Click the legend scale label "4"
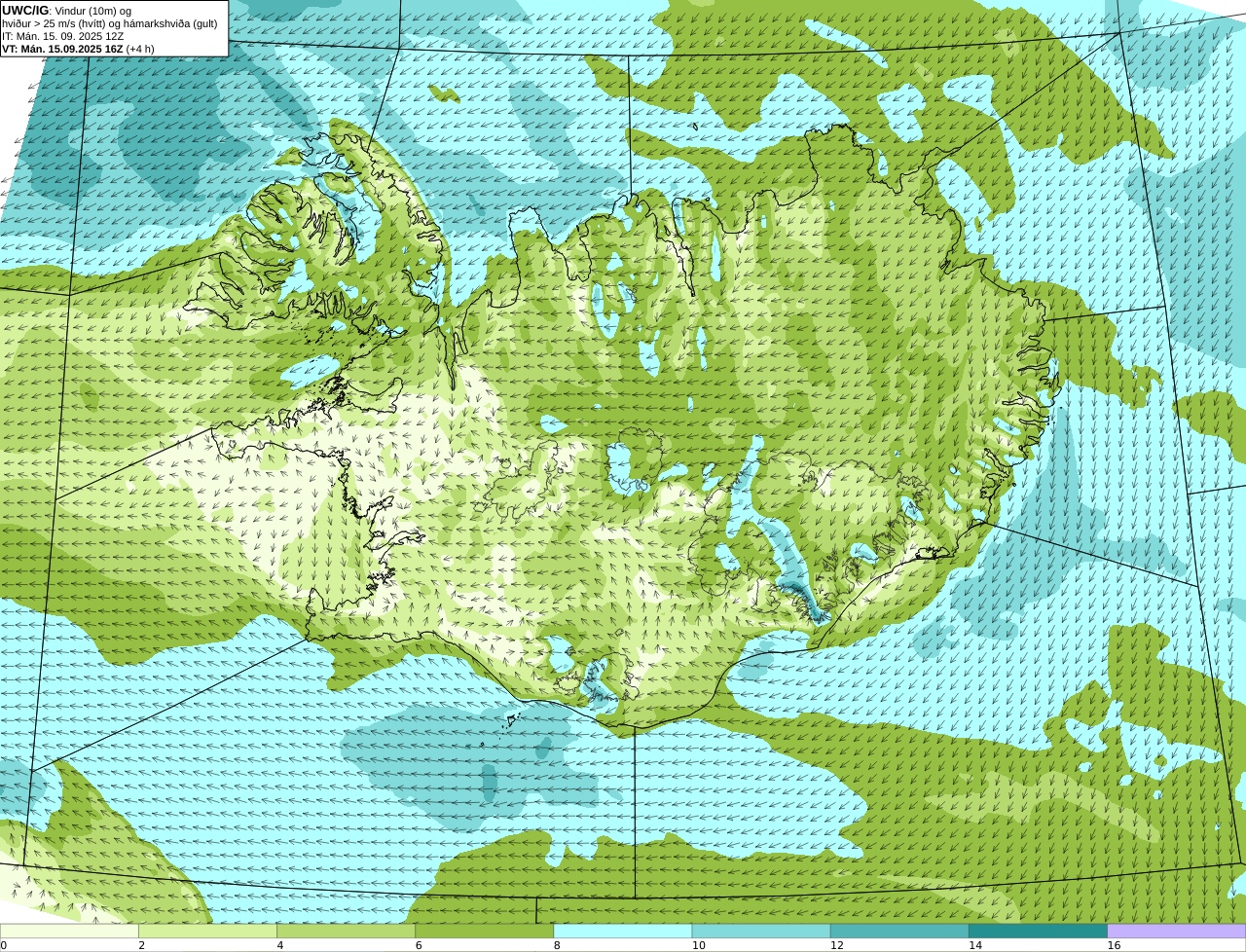 280,945
